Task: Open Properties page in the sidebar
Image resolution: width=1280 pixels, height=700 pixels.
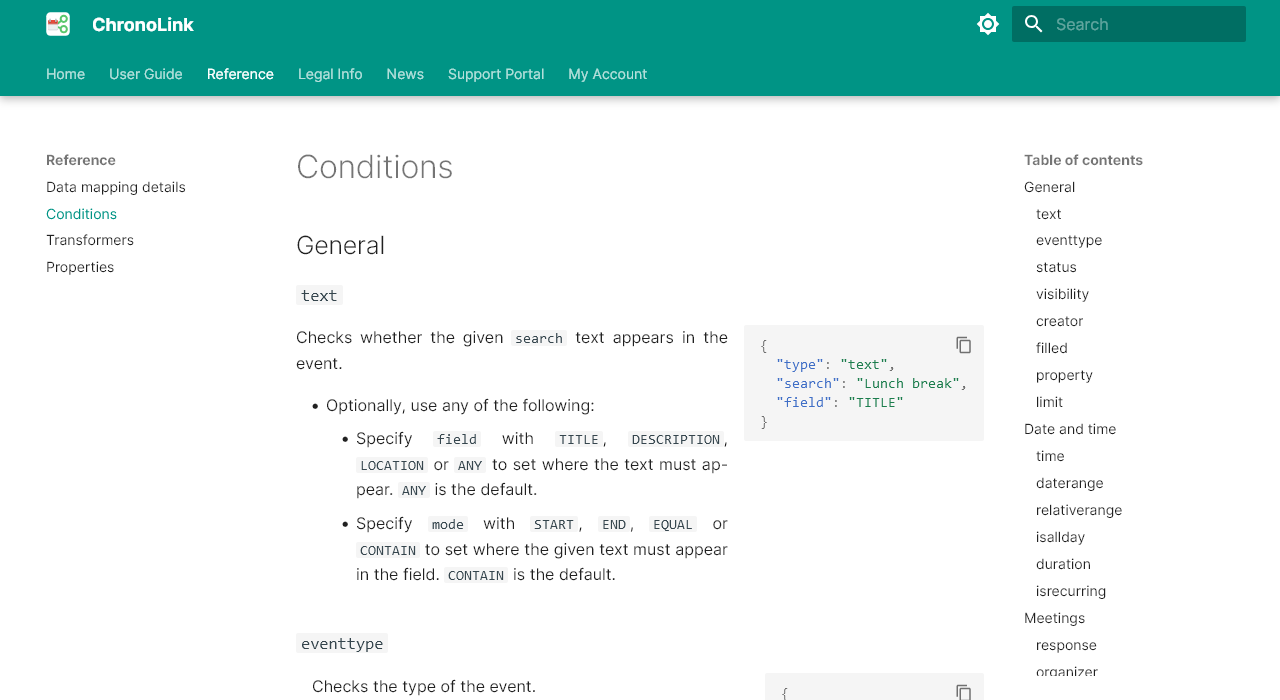Action: [80, 267]
